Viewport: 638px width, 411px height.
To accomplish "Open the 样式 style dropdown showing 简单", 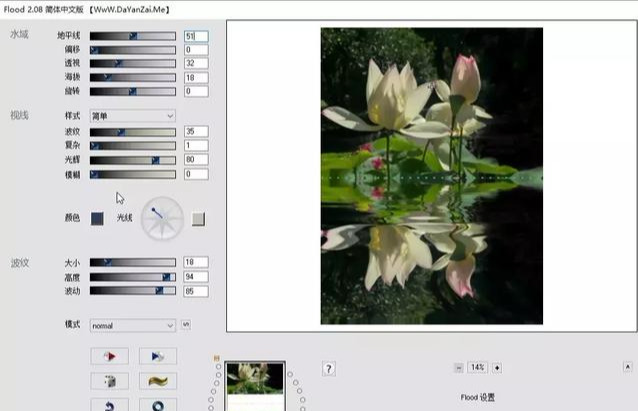I will pos(133,116).
